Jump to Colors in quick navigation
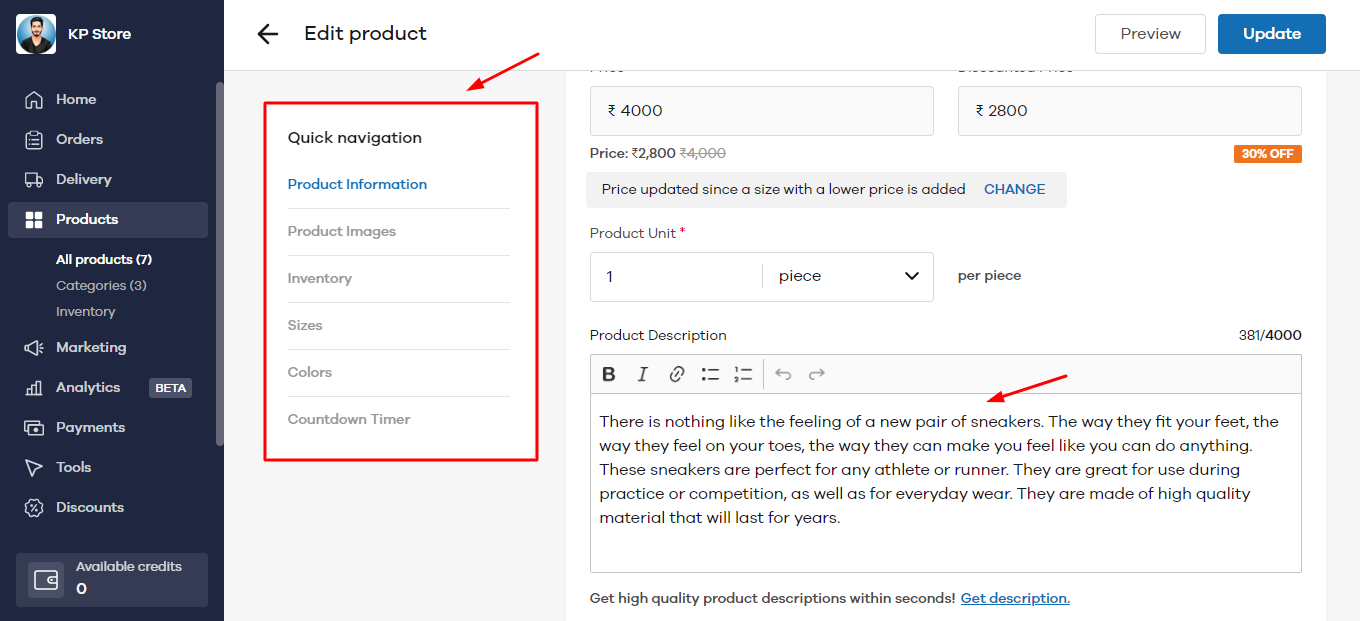This screenshot has height=621, width=1360. pyautogui.click(x=310, y=373)
